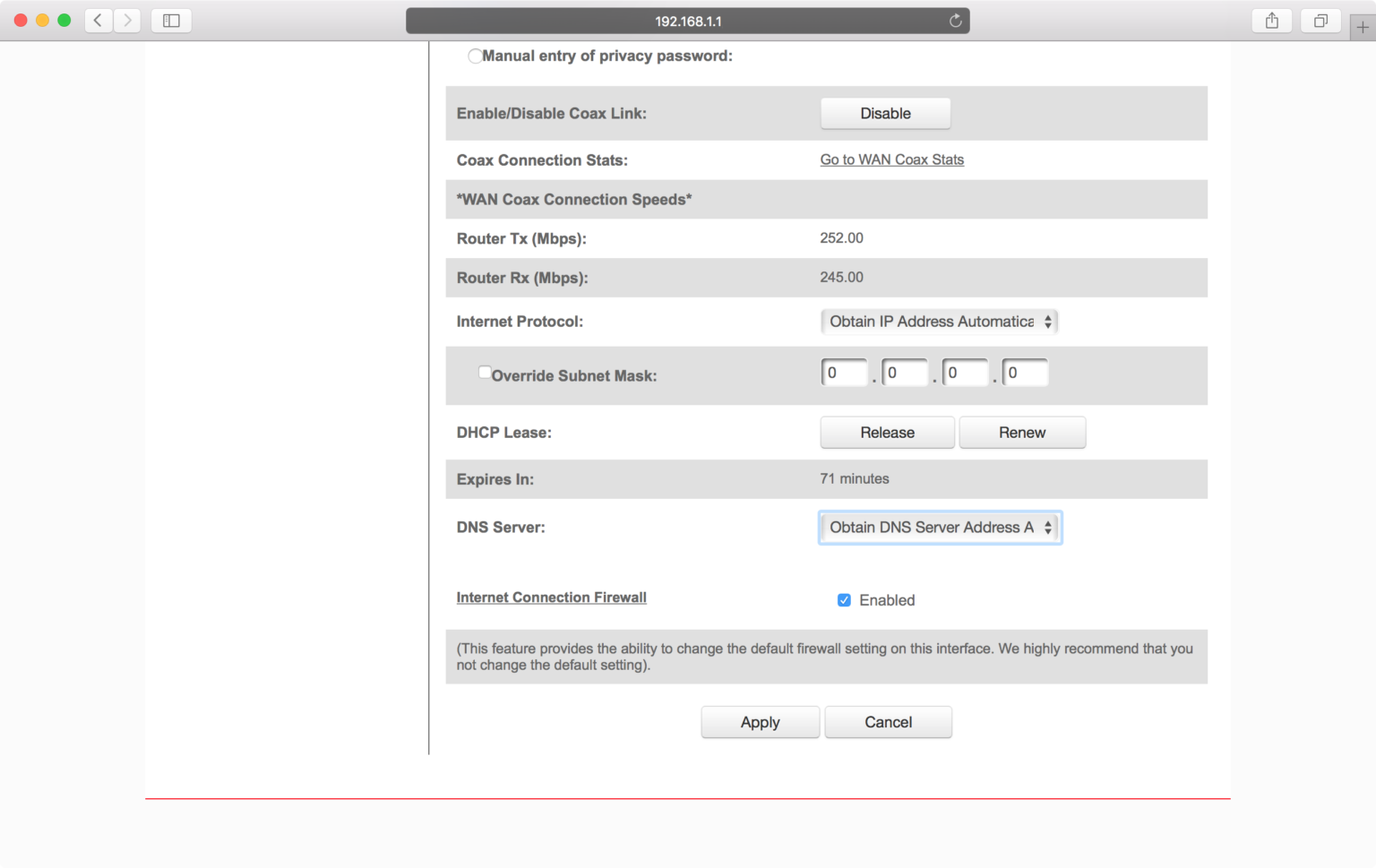Click the first subnet mask octet field
The width and height of the screenshot is (1376, 868).
pos(844,373)
